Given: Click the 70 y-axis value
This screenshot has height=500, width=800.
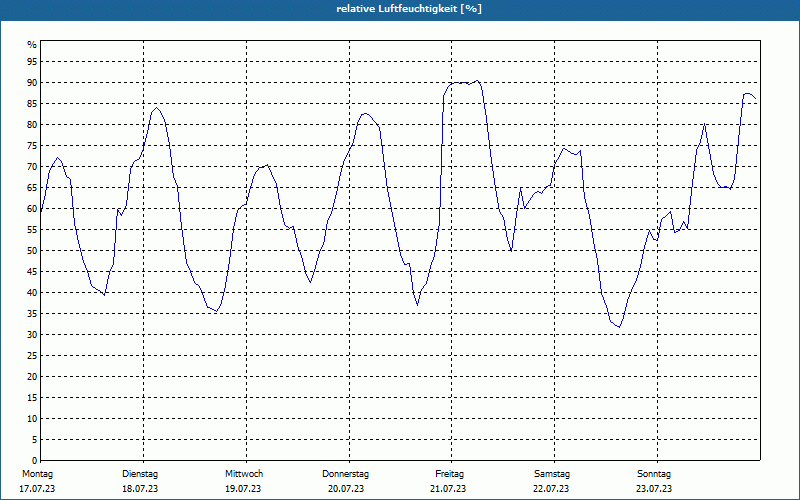Looking at the screenshot, I should 32,167.
